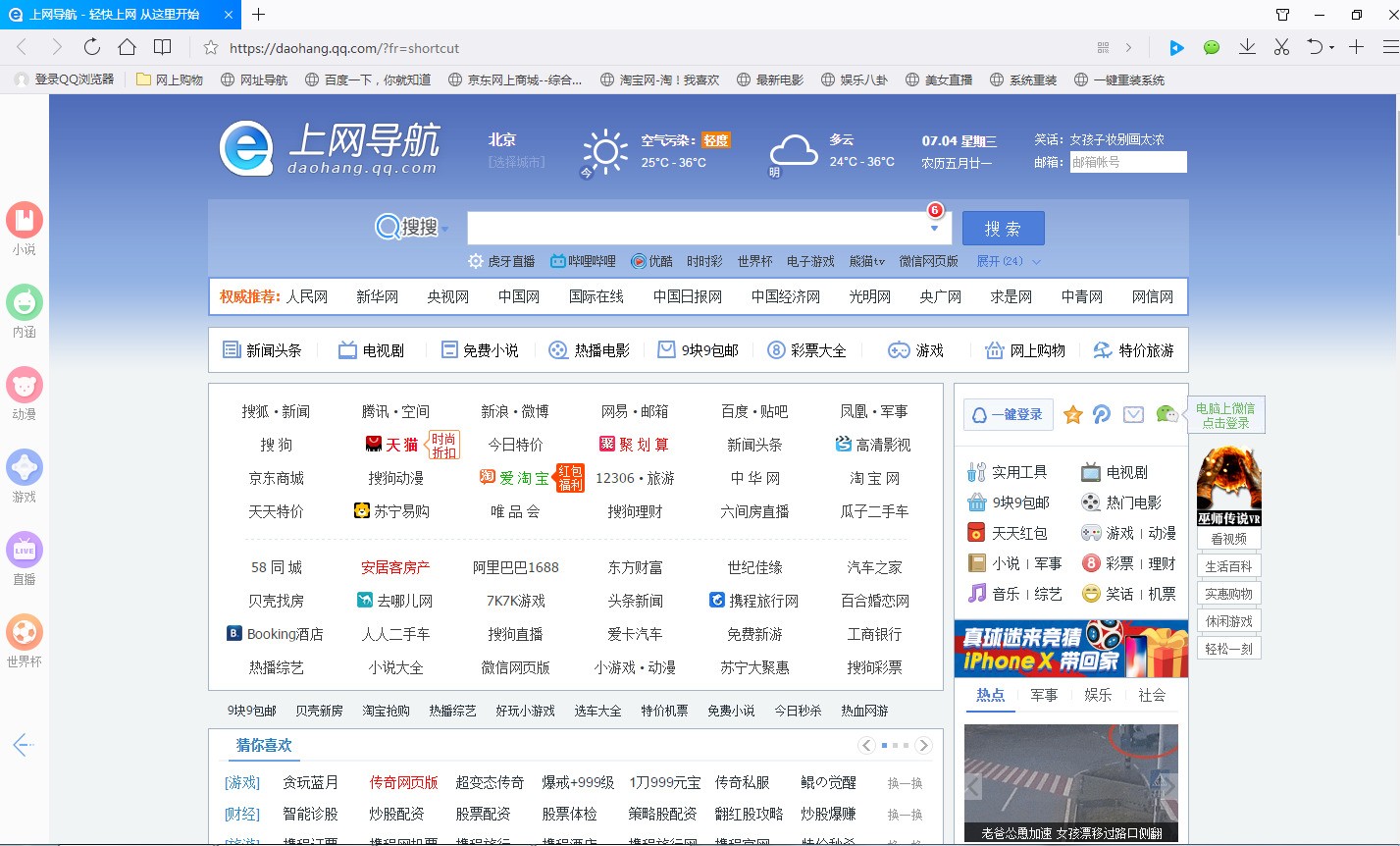
Task: Click the WeChat 微信 icon near 一键登录
Action: (x=1167, y=414)
